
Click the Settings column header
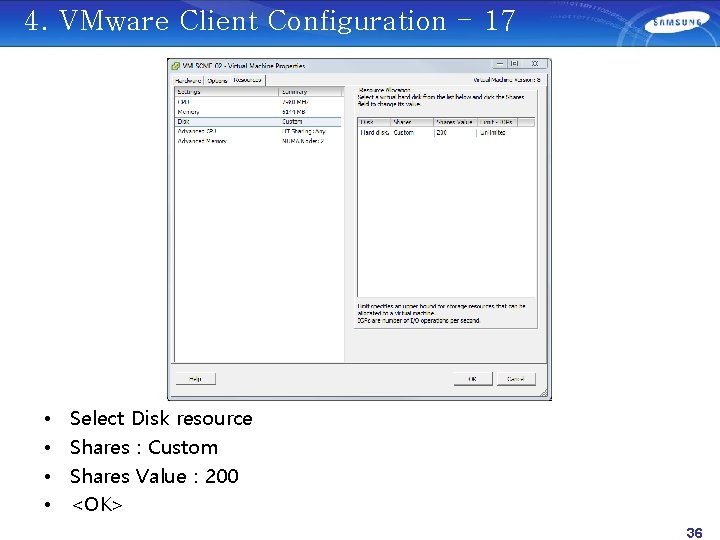(227, 92)
